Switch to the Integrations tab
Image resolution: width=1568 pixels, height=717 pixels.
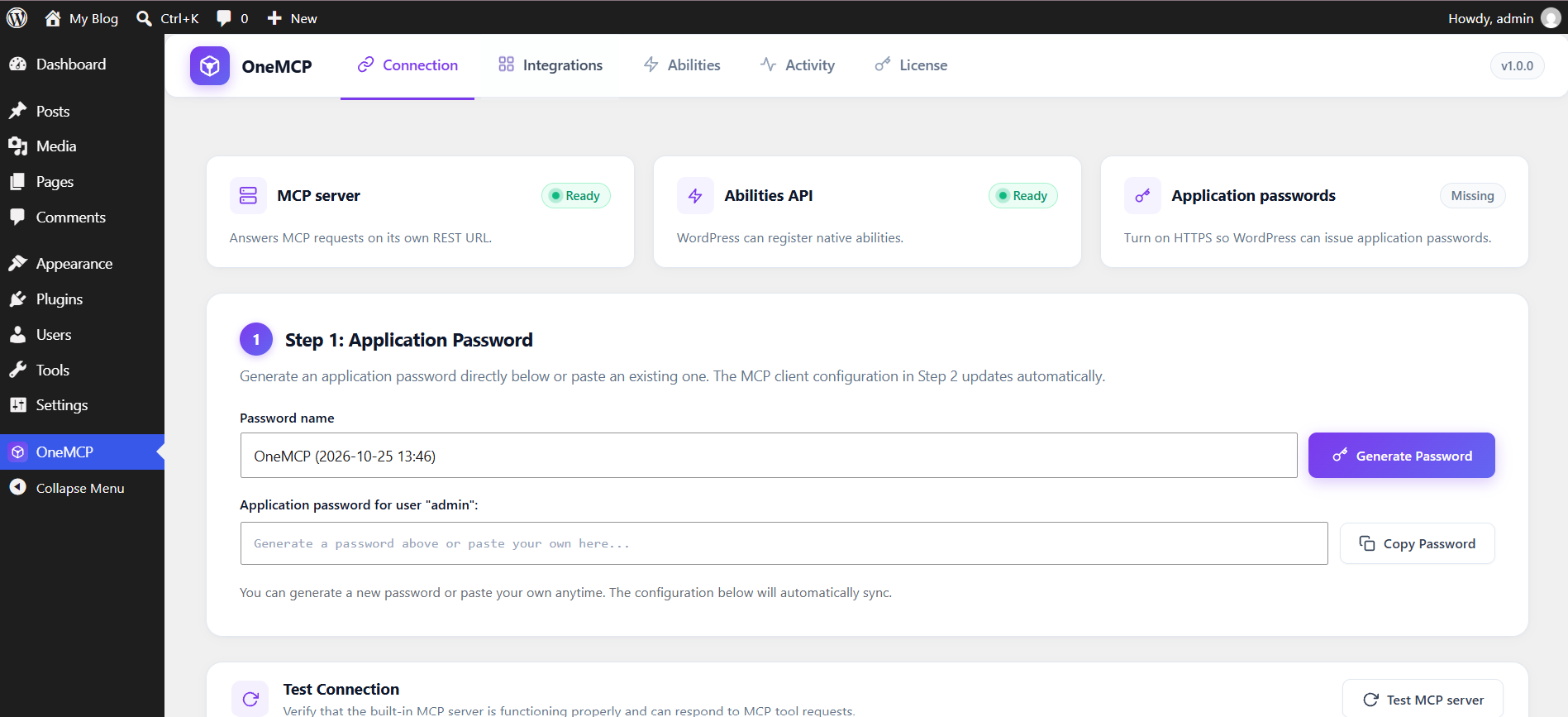click(550, 65)
